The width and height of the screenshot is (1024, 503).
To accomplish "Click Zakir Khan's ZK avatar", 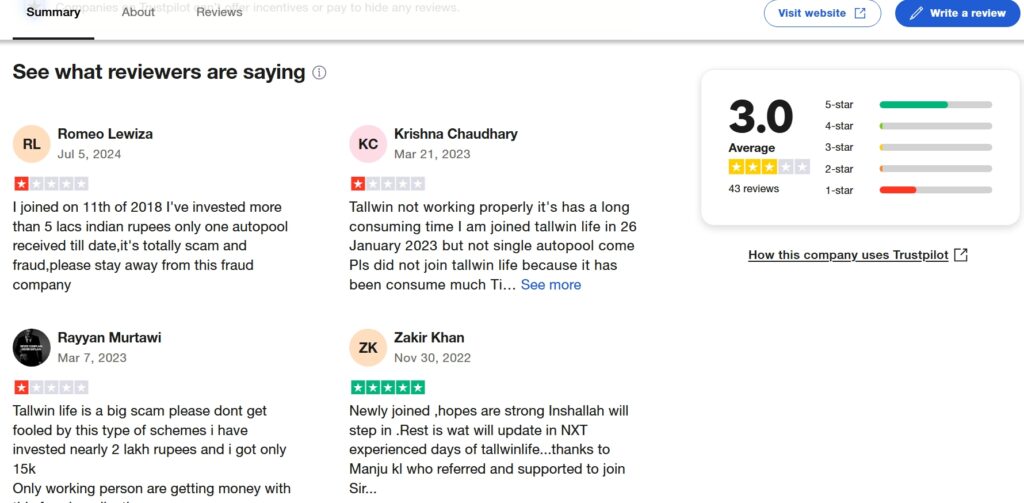I will (x=368, y=348).
